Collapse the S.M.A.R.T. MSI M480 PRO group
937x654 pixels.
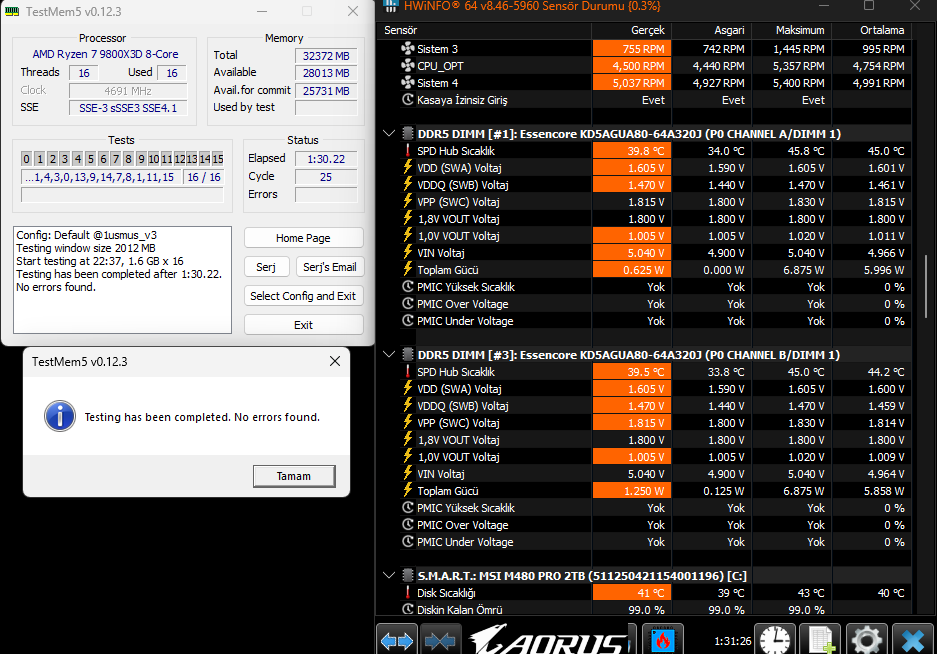tap(389, 575)
